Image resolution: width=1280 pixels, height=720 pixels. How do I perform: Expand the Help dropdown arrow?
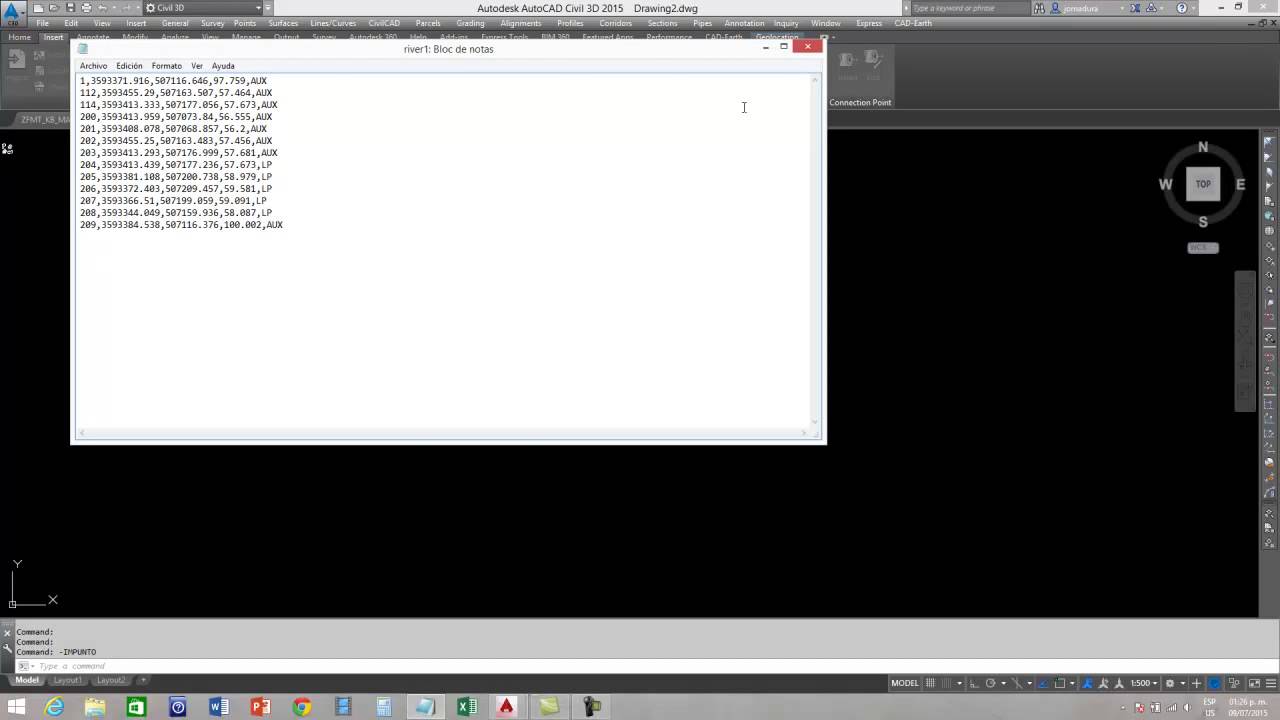tap(1196, 8)
